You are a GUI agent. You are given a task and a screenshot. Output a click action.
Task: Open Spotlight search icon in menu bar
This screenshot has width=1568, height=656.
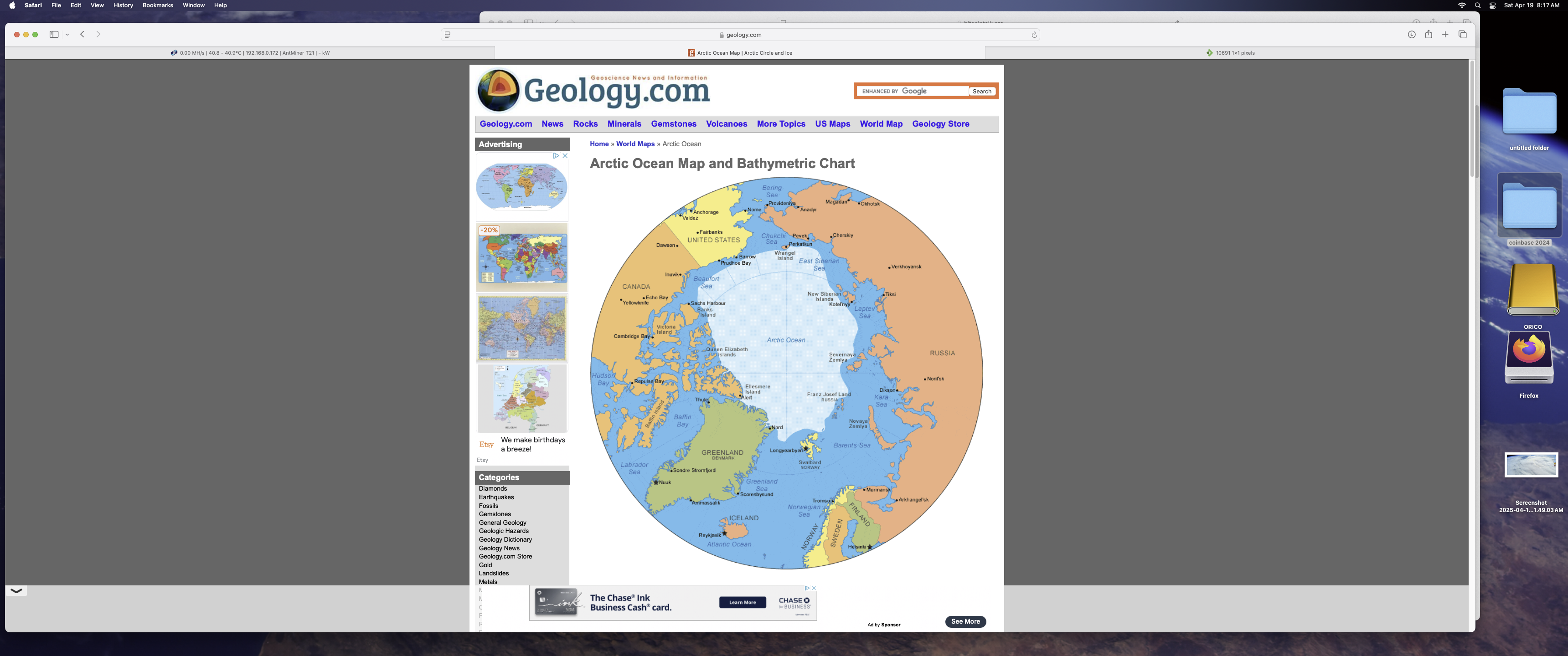point(1477,5)
